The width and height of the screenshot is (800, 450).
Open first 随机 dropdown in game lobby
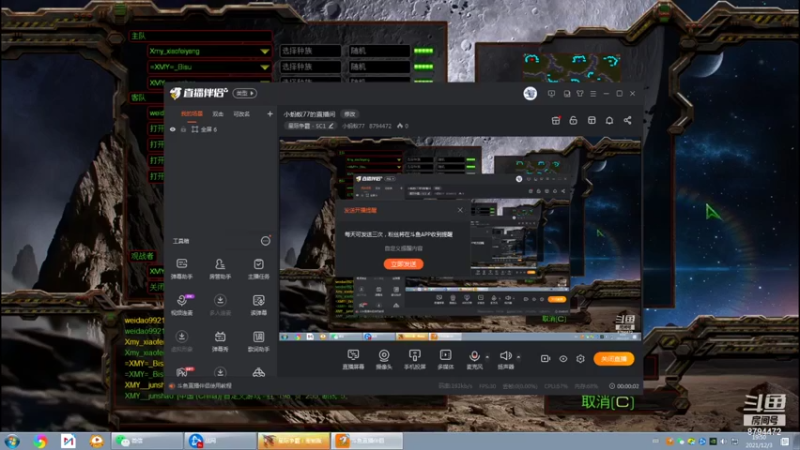pos(379,51)
